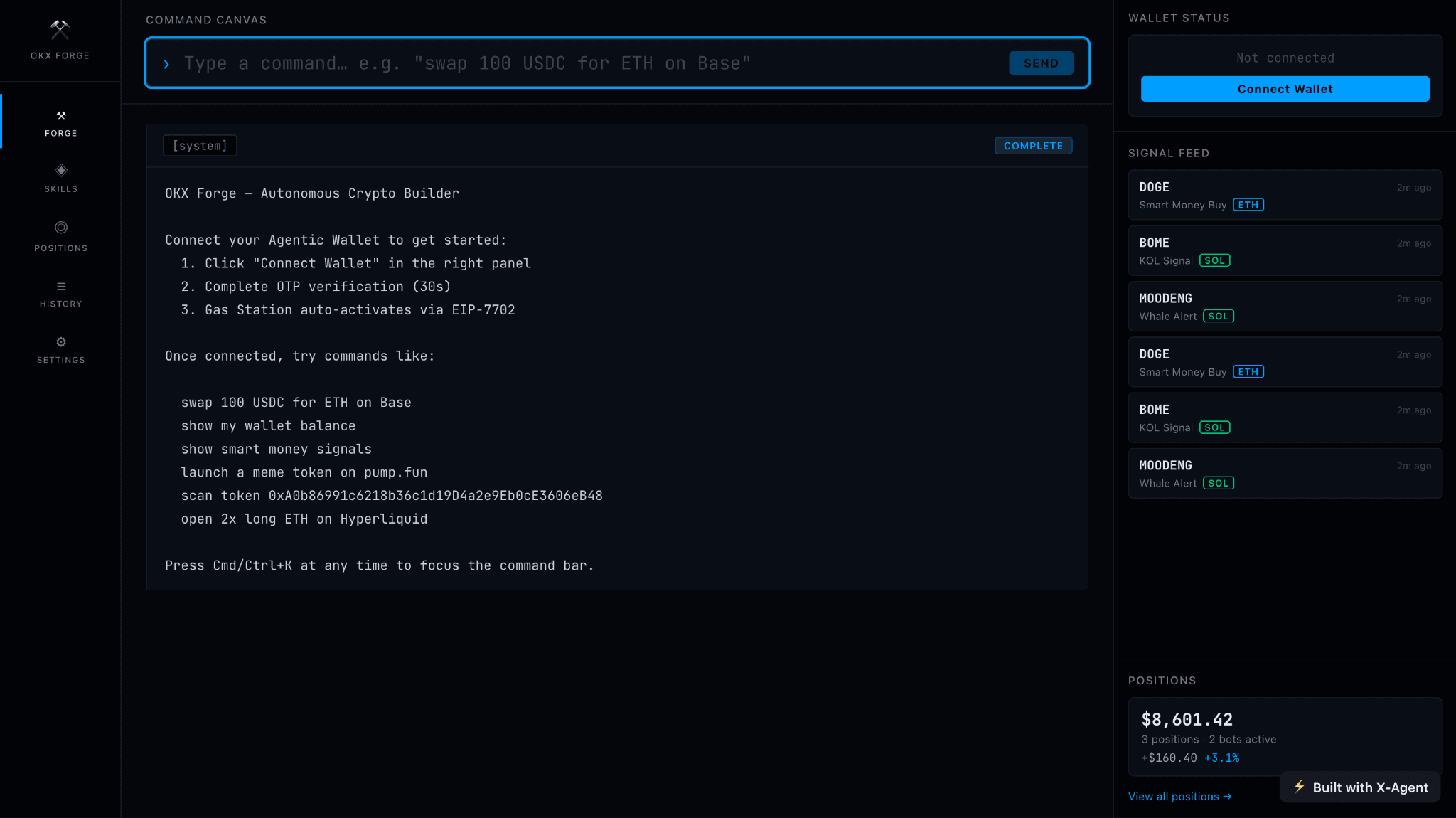Click the COMPLETE status badge
The height and width of the screenshot is (818, 1456).
1033,146
